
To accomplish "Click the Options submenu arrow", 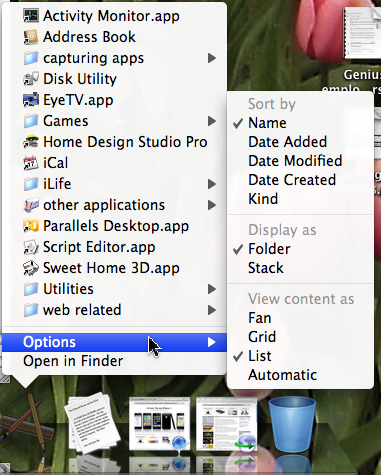I will click(212, 342).
